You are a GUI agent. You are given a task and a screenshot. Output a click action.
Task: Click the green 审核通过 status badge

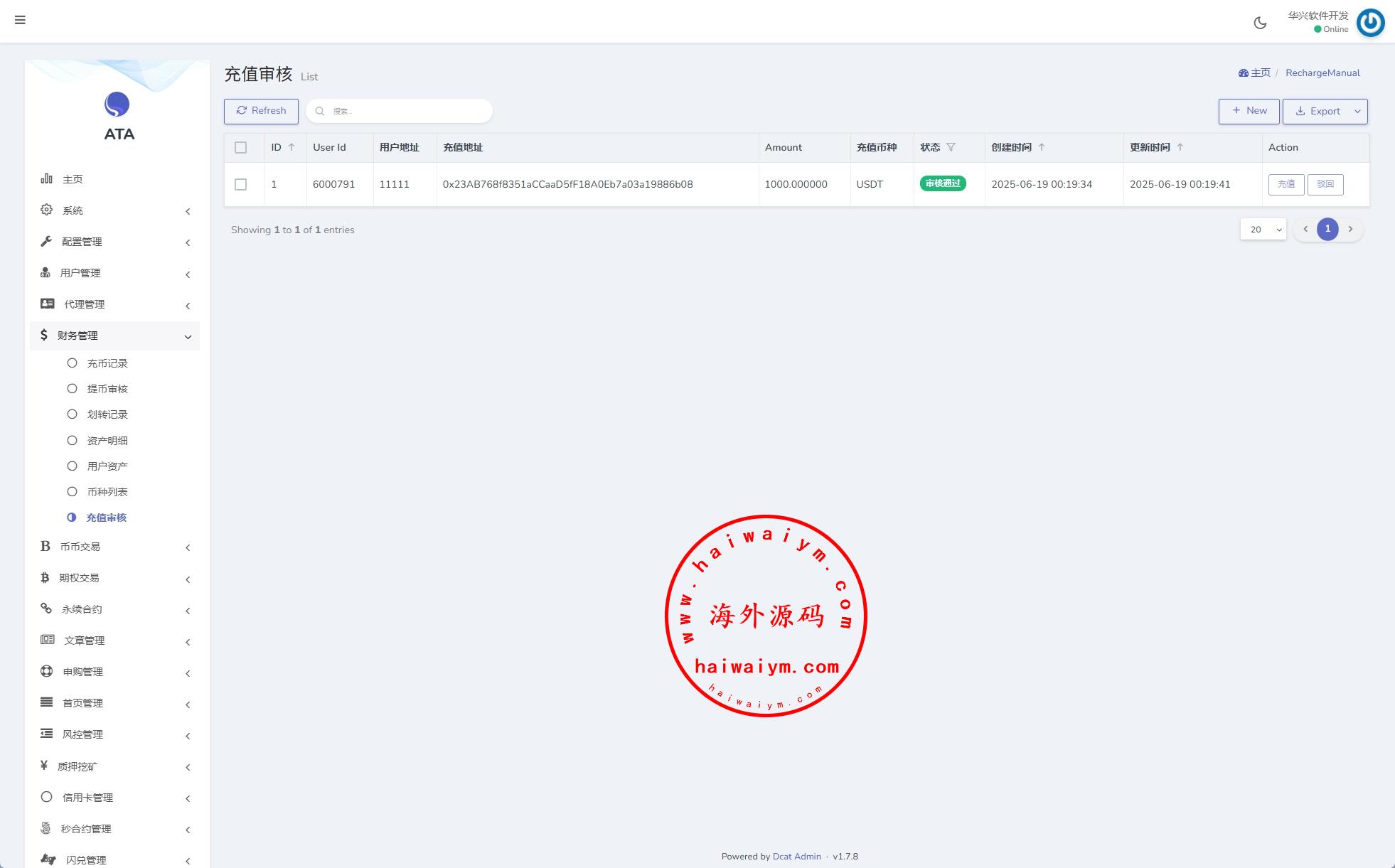click(x=943, y=183)
